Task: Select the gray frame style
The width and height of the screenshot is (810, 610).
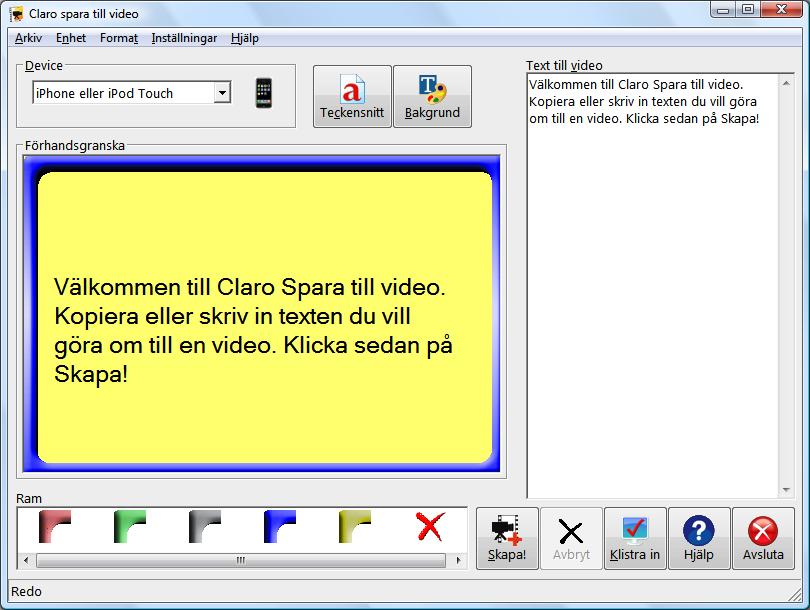Action: click(205, 526)
